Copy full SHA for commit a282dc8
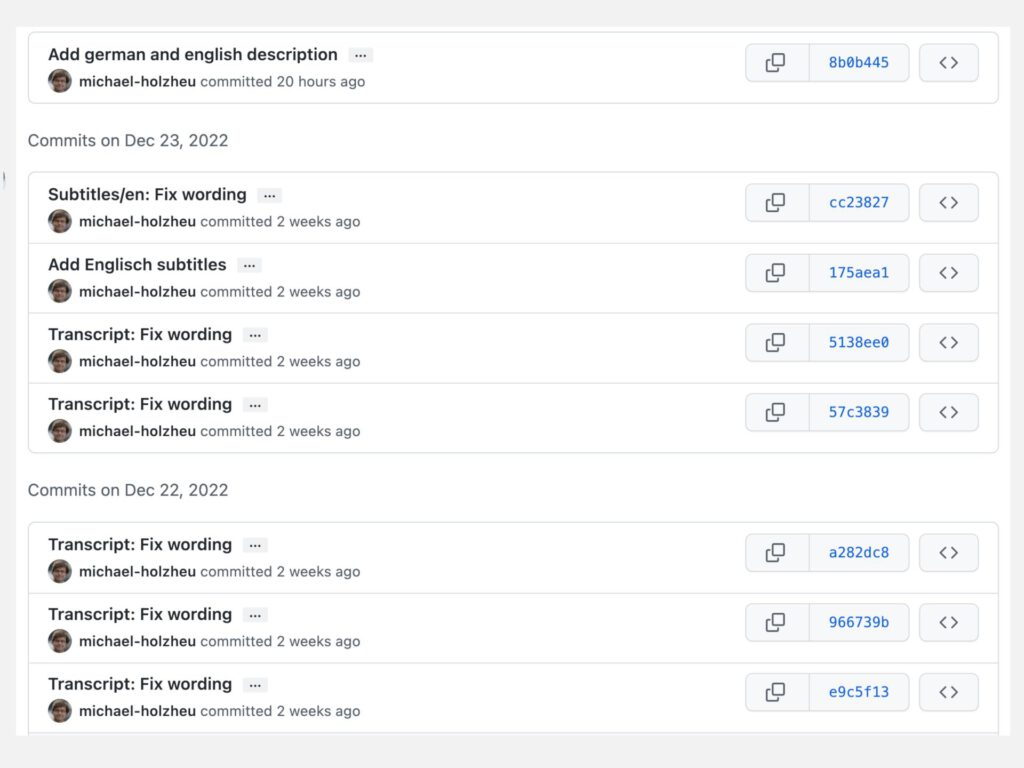The height and width of the screenshot is (768, 1024). (x=776, y=552)
